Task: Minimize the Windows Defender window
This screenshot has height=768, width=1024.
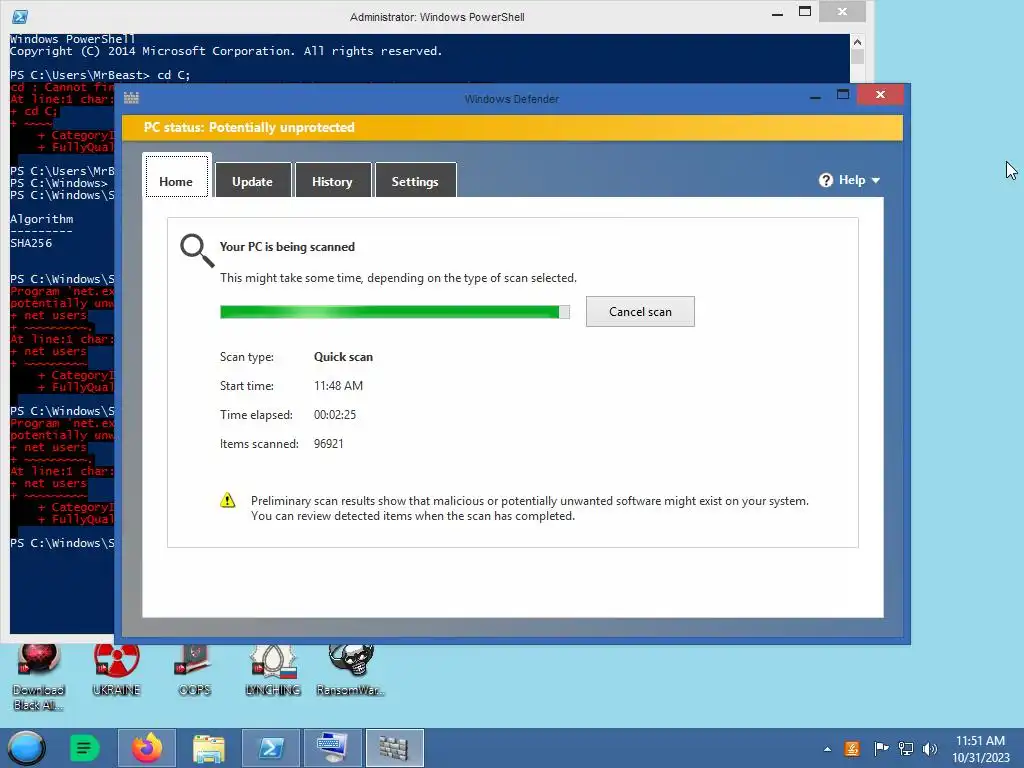Action: point(815,96)
